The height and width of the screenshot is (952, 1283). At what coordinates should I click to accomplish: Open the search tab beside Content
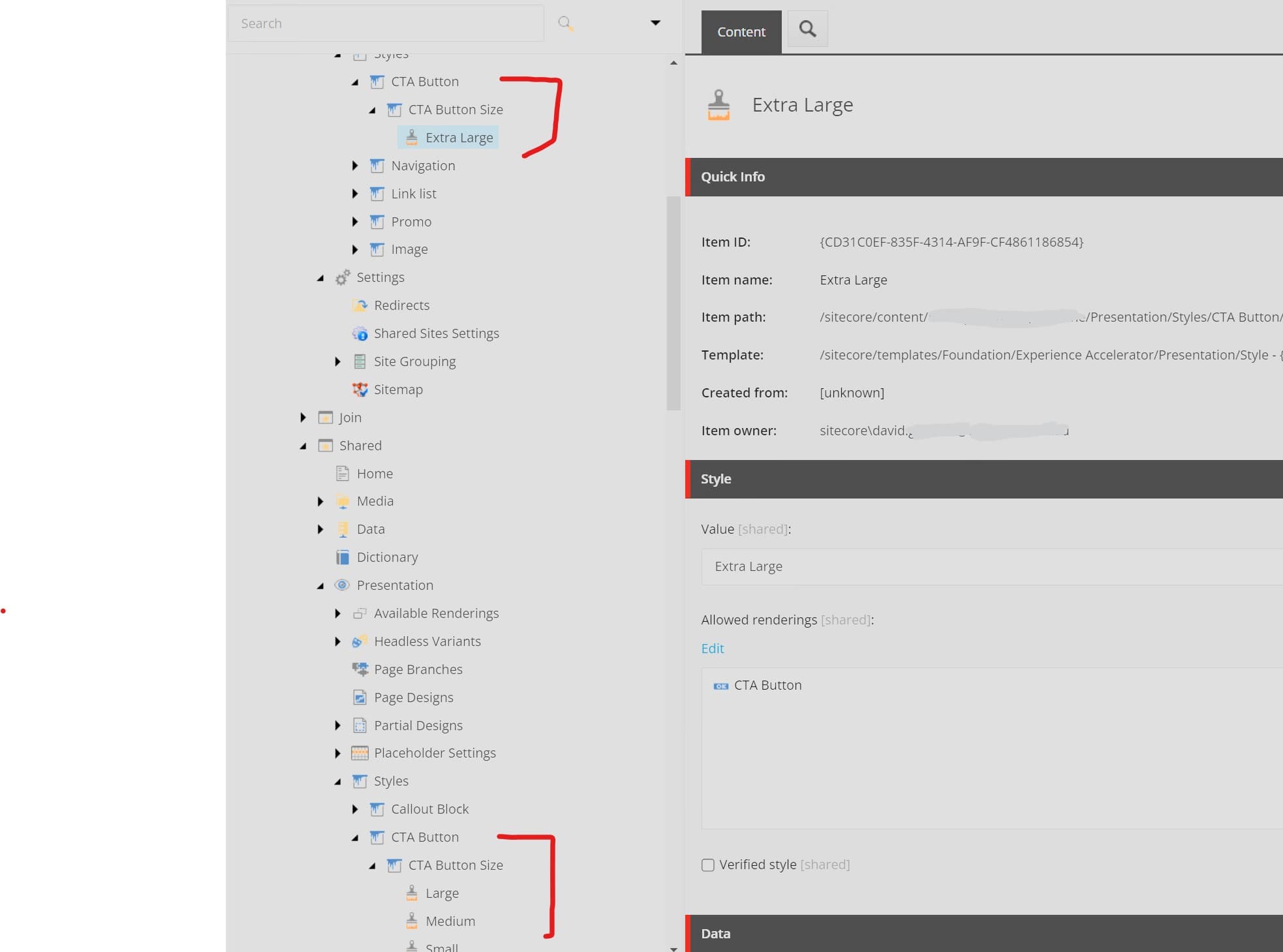(x=808, y=29)
